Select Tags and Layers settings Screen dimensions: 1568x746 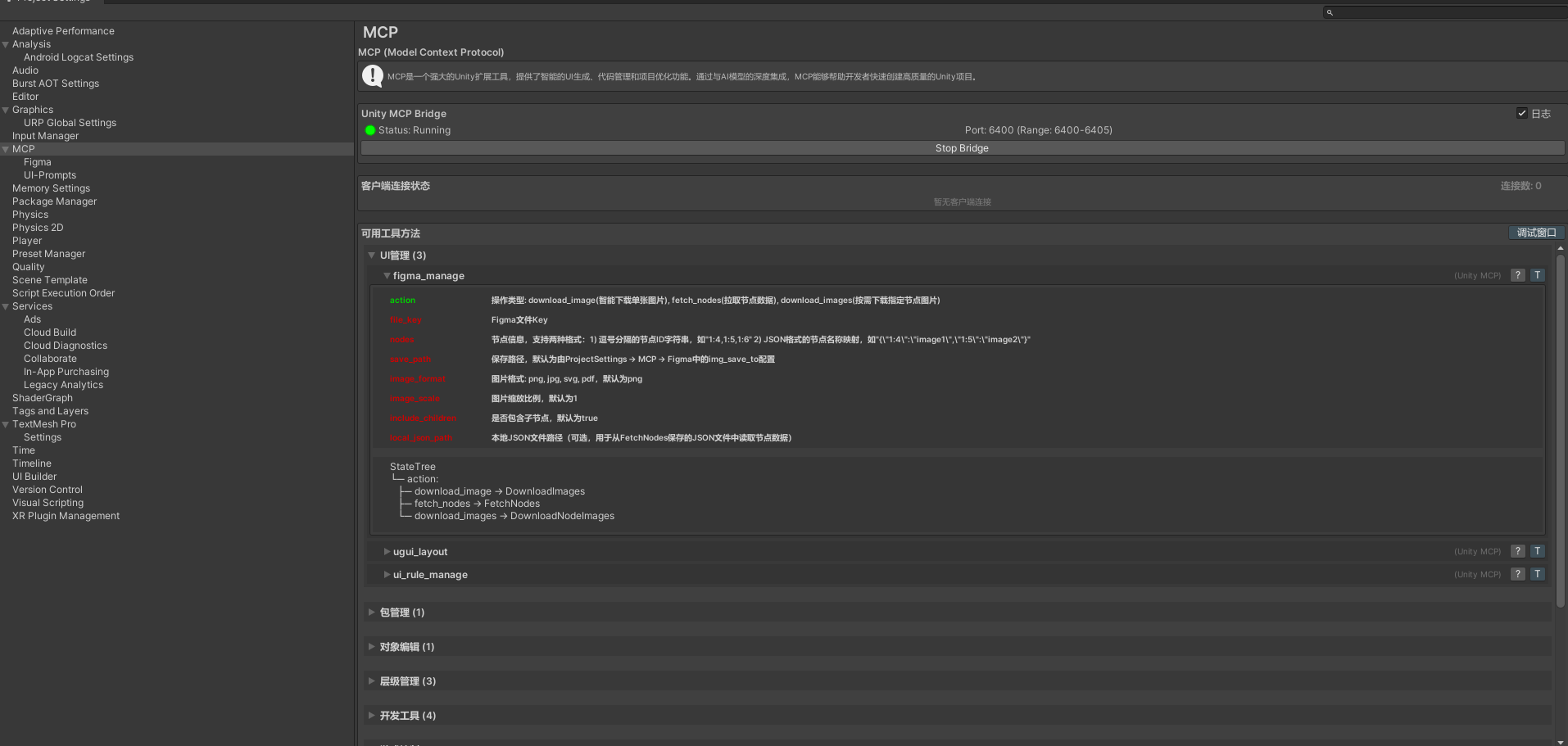point(50,411)
